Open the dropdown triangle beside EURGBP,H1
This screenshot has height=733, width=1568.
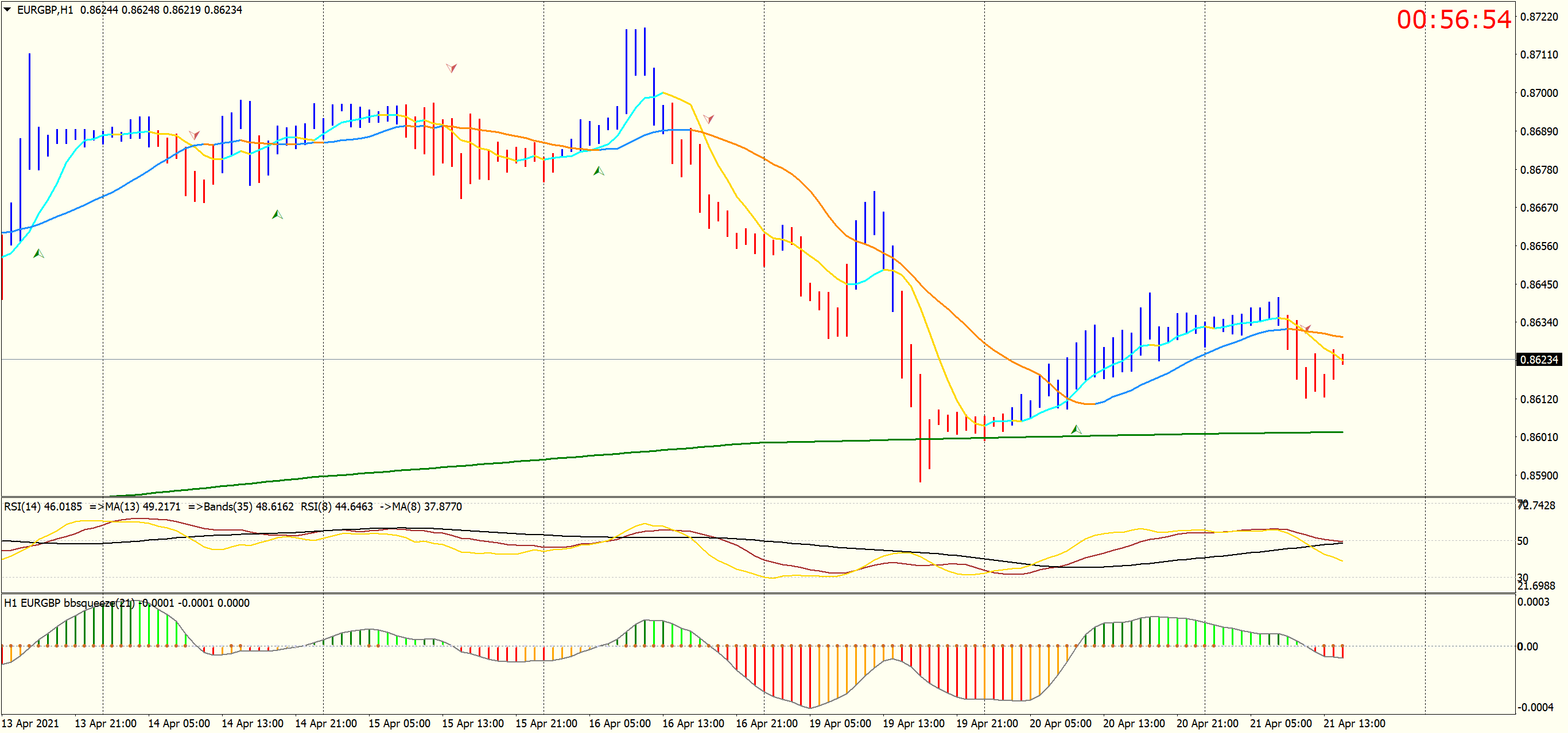click(x=7, y=9)
